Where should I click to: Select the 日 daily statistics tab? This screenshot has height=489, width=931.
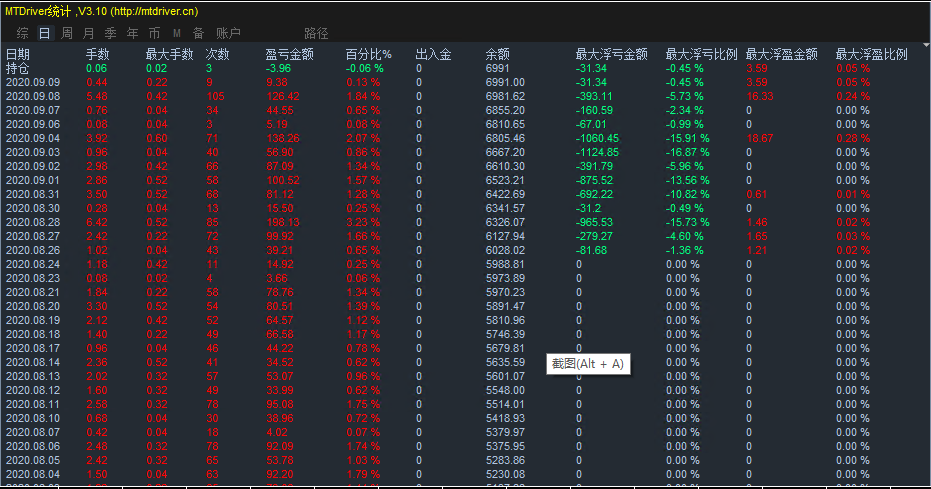pos(44,33)
